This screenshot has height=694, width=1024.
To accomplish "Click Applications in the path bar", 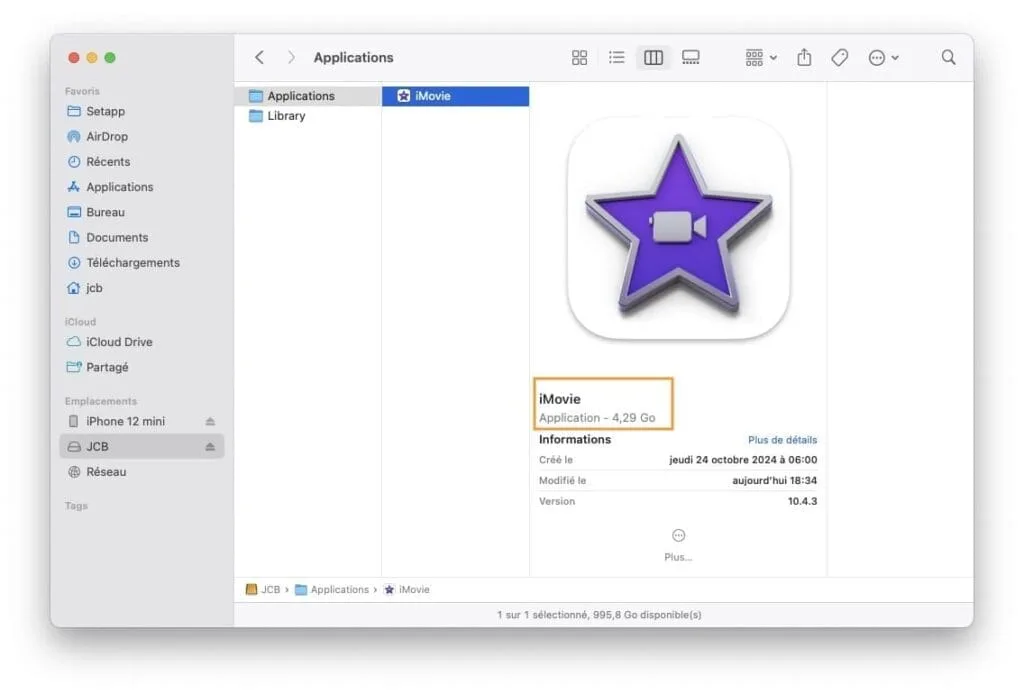I will point(332,590).
